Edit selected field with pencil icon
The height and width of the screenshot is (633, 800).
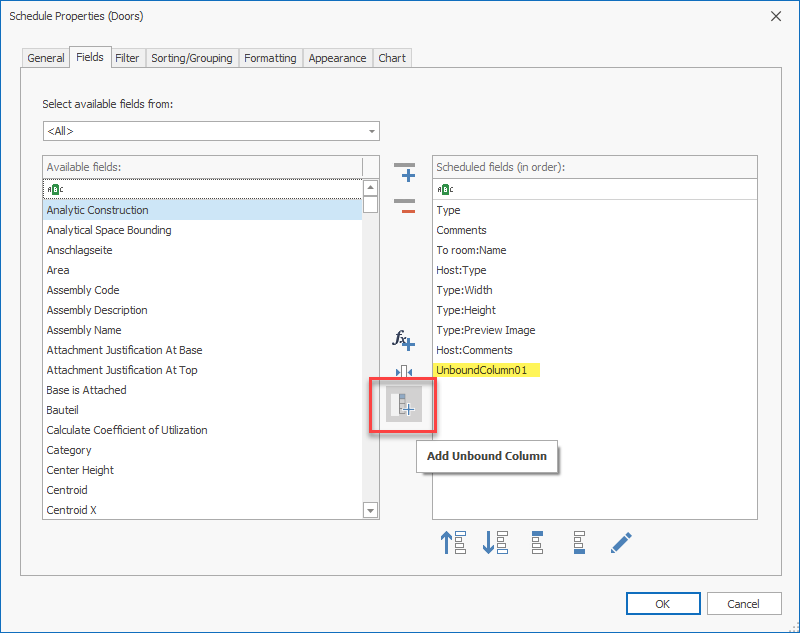[x=621, y=543]
